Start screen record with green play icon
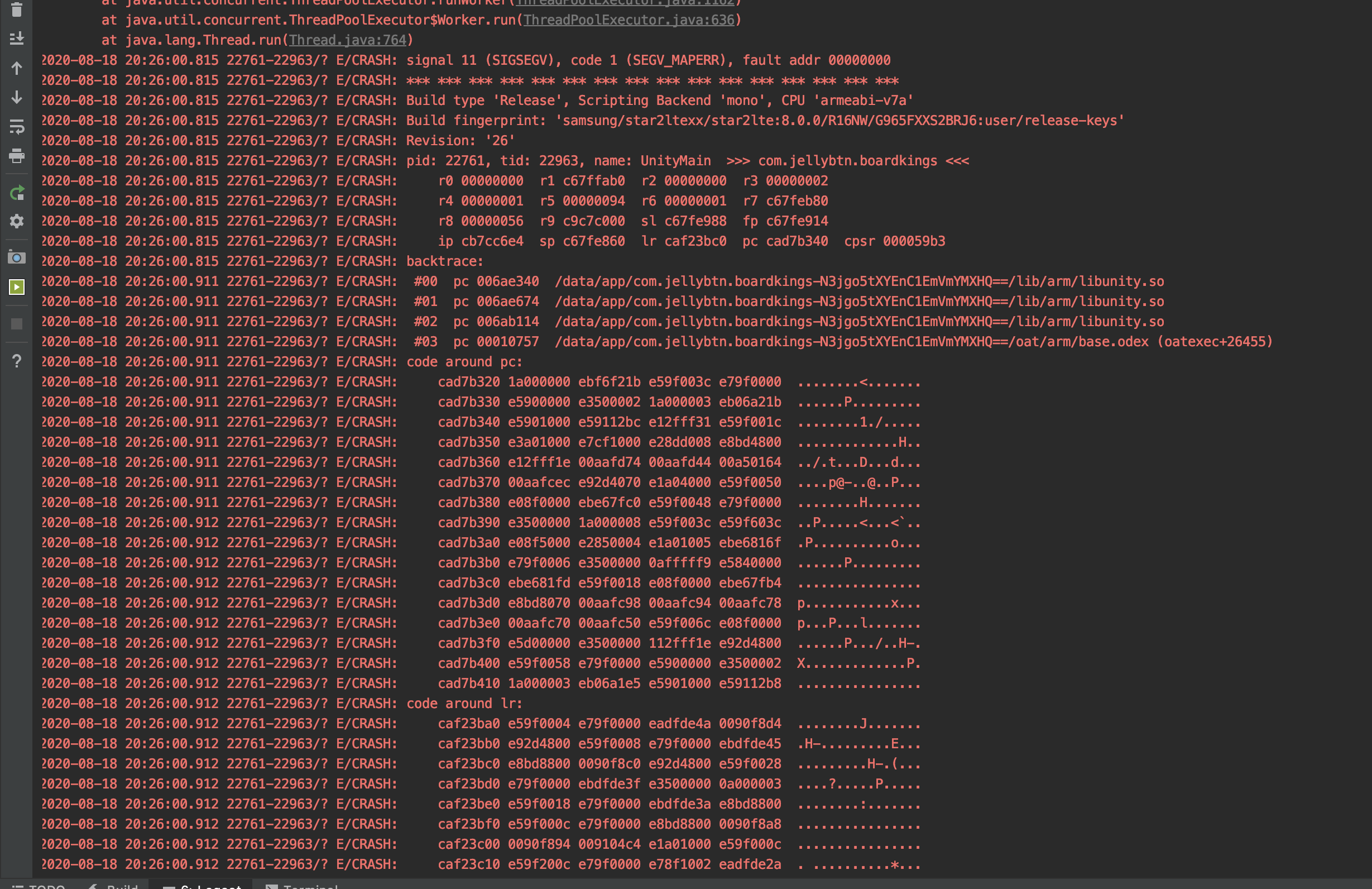The image size is (1372, 889). coord(17,286)
